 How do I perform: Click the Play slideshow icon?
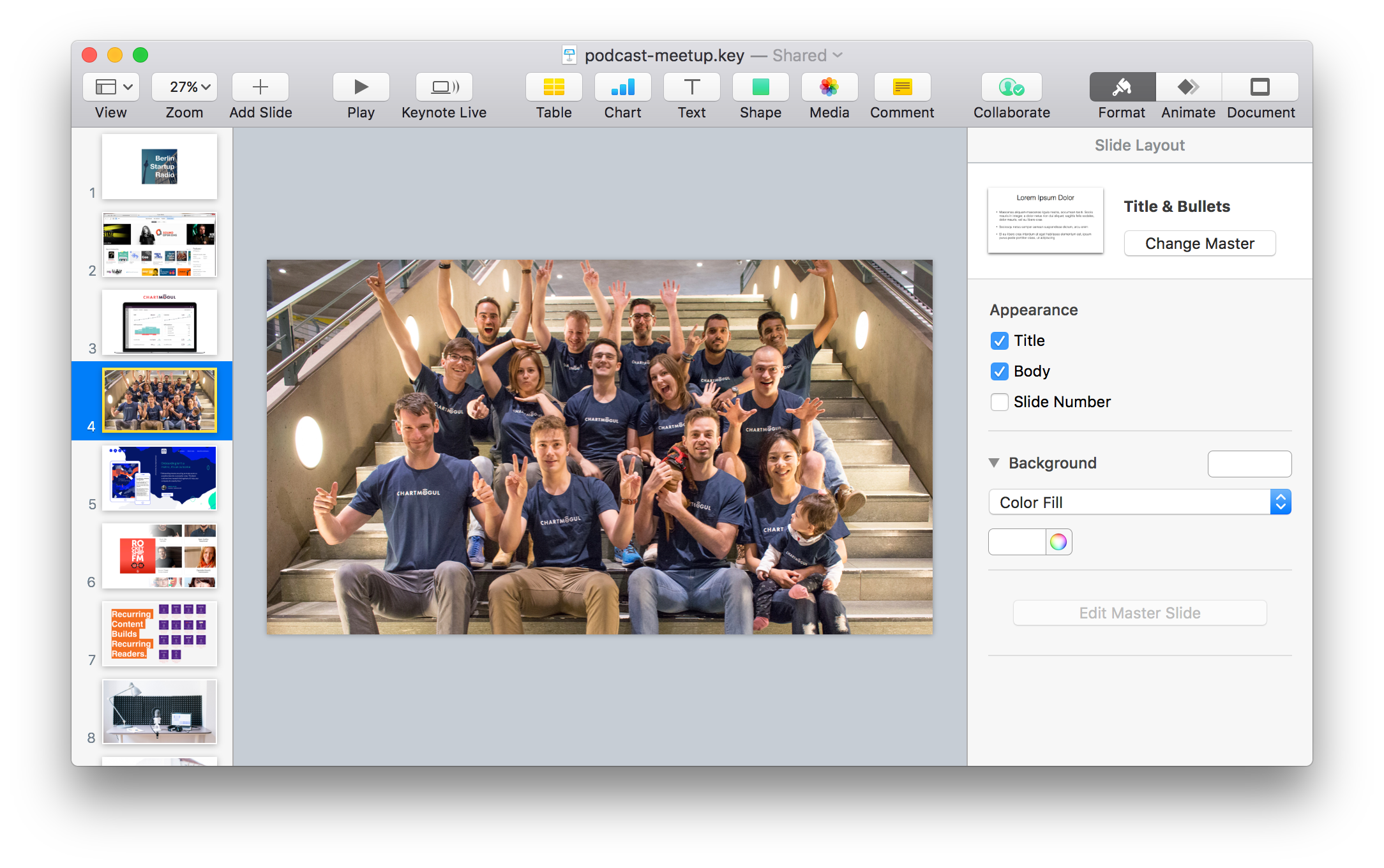click(361, 87)
